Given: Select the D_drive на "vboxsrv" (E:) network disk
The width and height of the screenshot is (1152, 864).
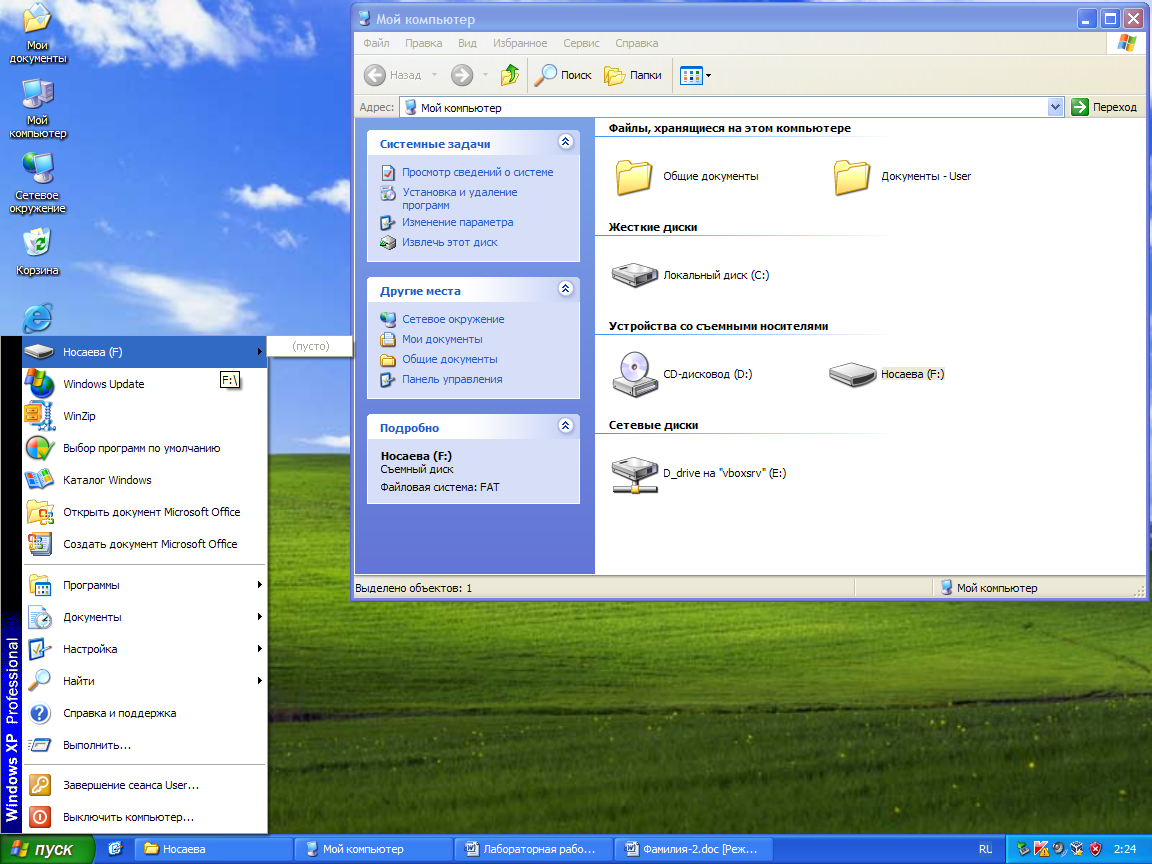Looking at the screenshot, I should tap(699, 473).
